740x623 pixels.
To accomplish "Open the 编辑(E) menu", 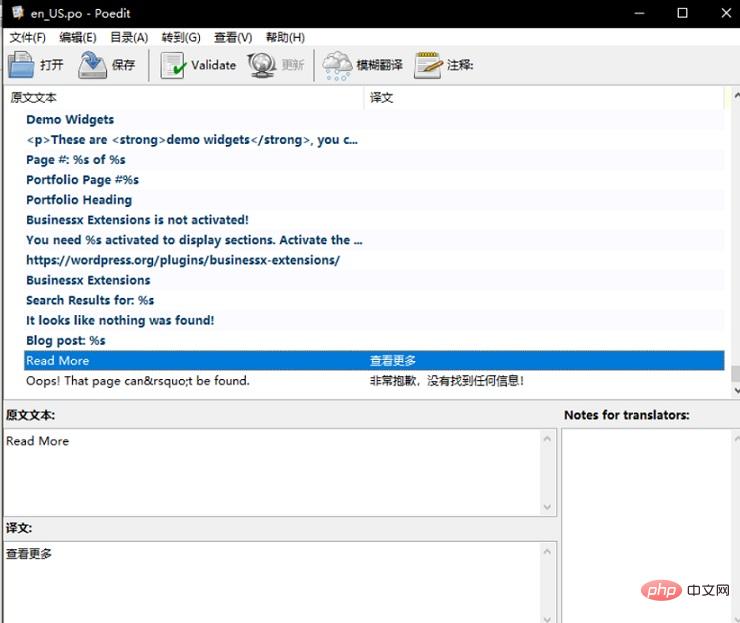I will 78,37.
